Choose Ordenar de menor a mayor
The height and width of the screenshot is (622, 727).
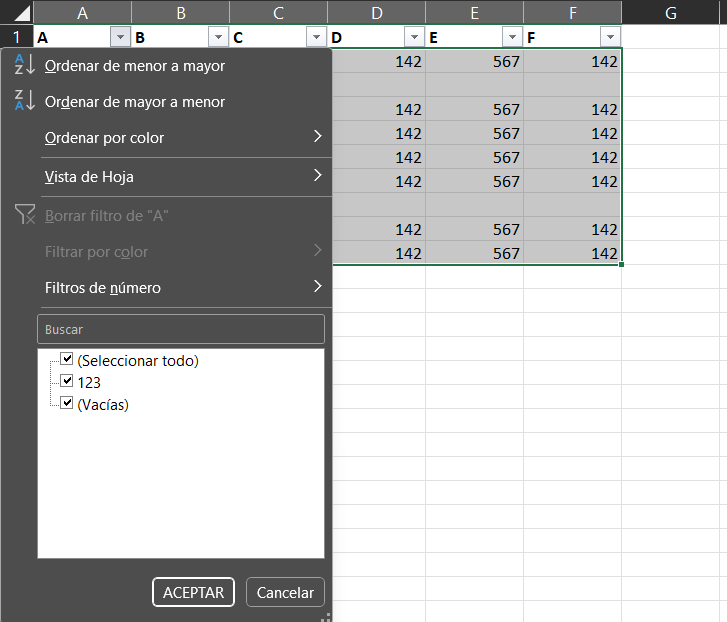[134, 66]
